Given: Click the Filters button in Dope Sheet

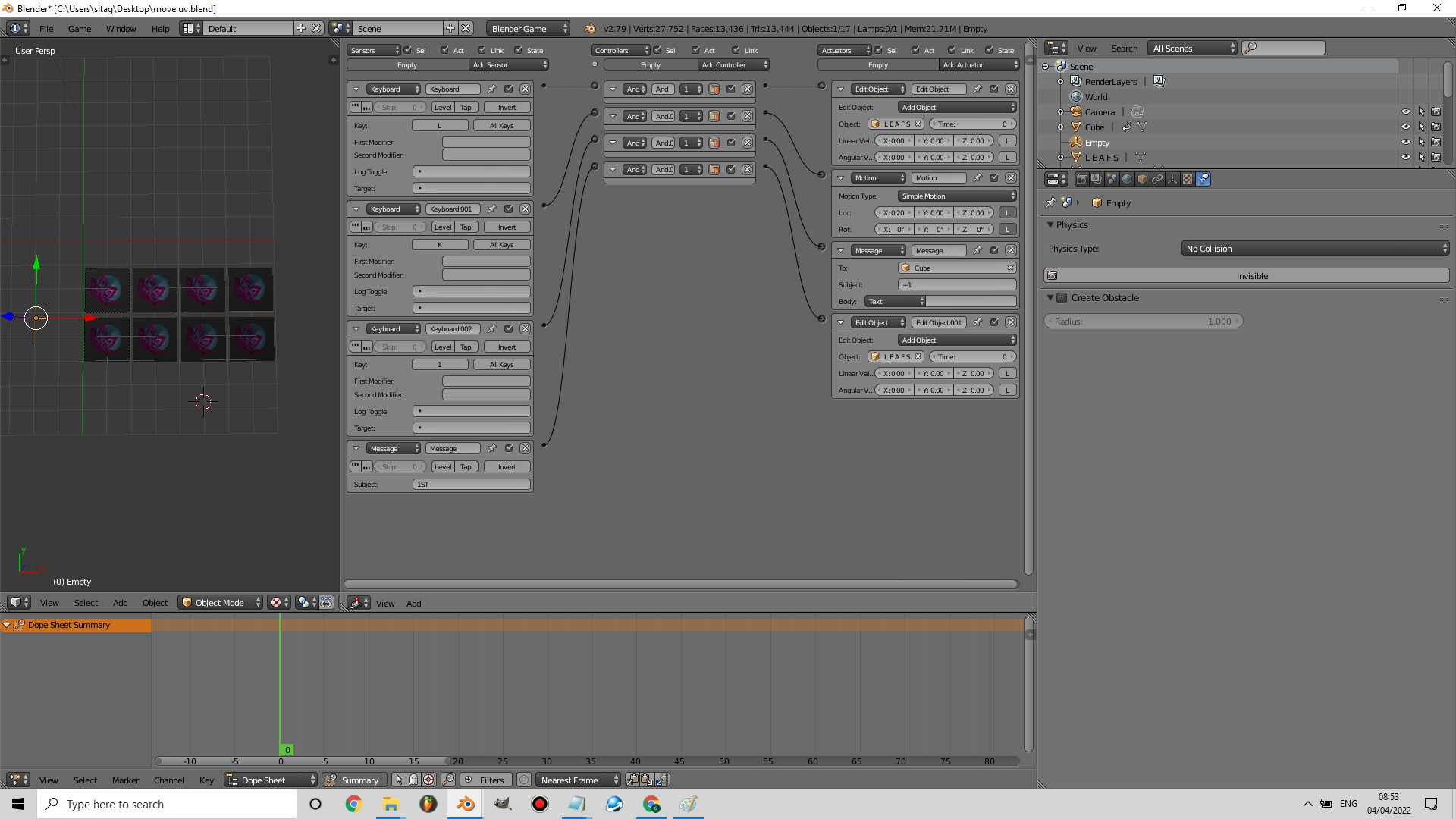Looking at the screenshot, I should point(485,780).
